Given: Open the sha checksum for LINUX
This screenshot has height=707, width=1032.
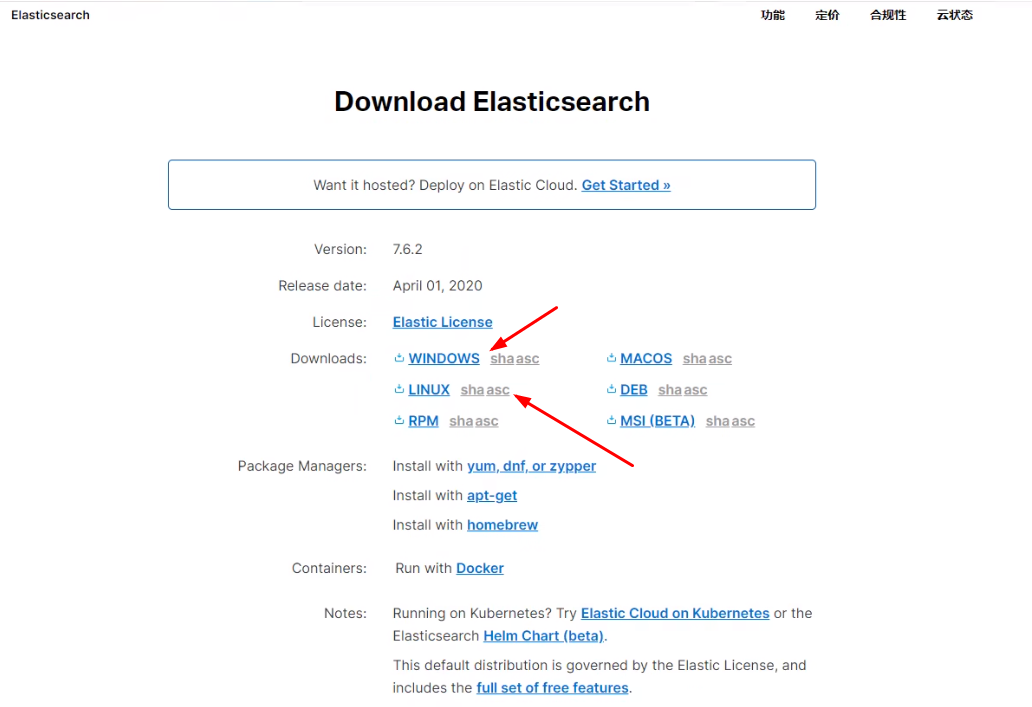Looking at the screenshot, I should click(472, 390).
